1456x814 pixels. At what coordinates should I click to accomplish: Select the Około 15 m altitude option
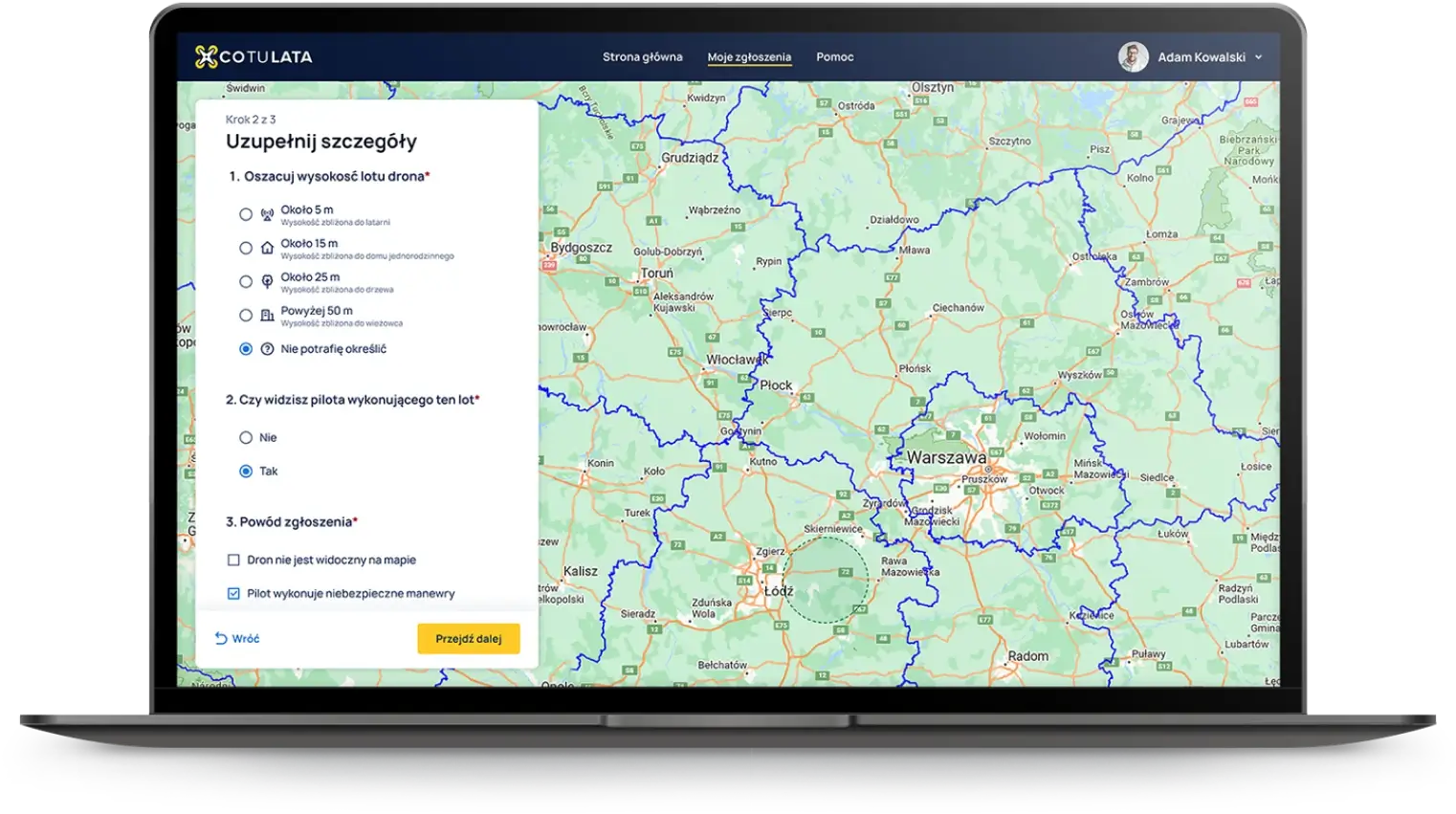[245, 246]
